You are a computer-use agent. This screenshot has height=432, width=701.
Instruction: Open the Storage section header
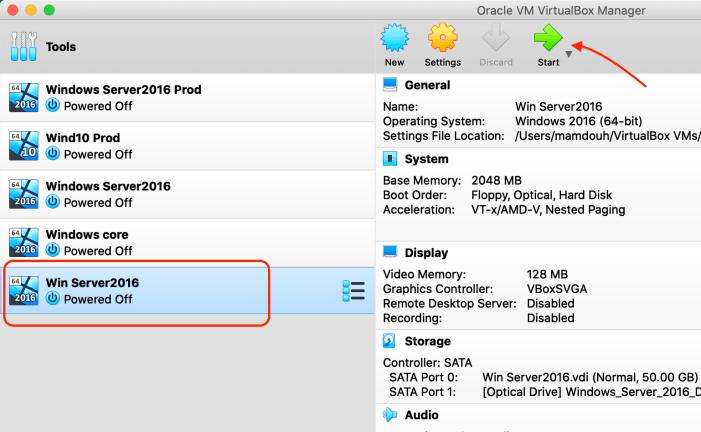pyautogui.click(x=427, y=341)
